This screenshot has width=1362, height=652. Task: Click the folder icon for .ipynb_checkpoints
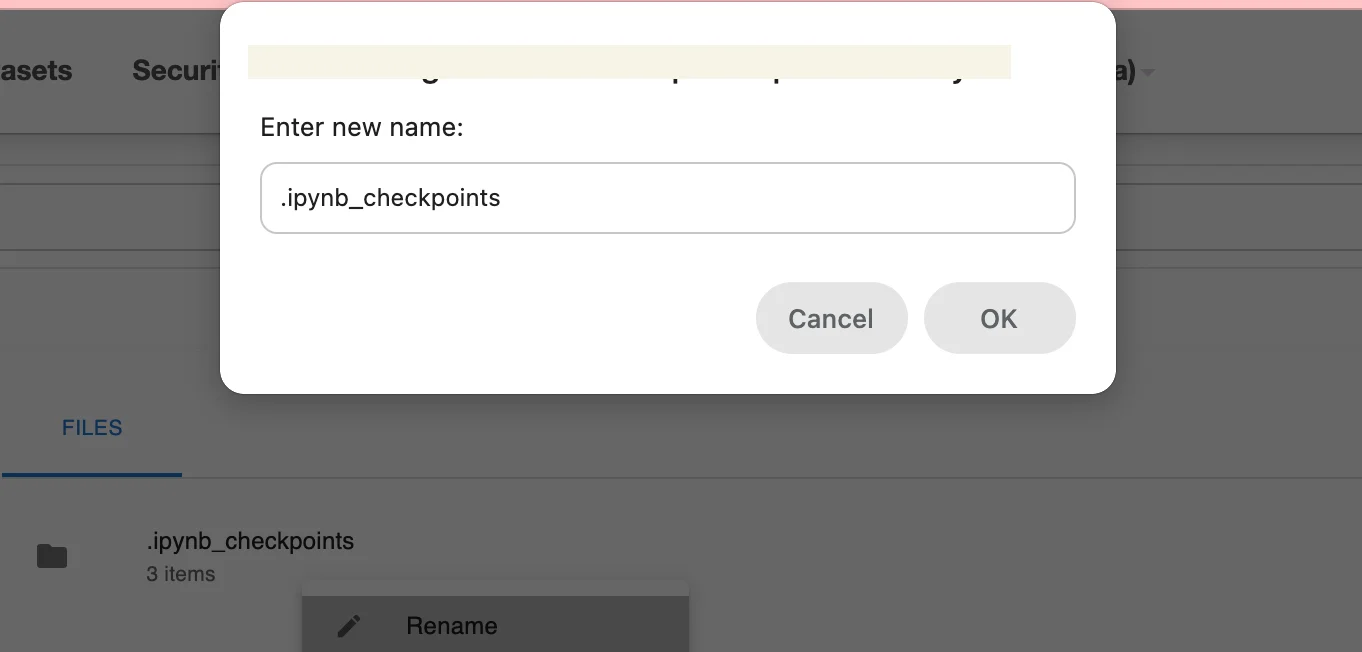pos(52,556)
